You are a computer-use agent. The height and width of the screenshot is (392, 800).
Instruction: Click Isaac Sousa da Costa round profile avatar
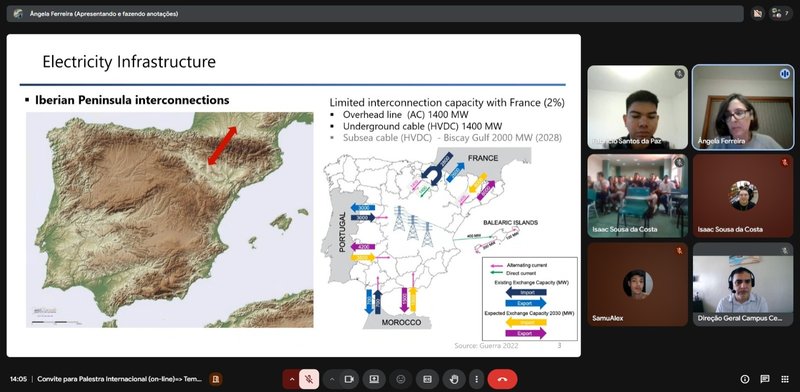coord(743,195)
